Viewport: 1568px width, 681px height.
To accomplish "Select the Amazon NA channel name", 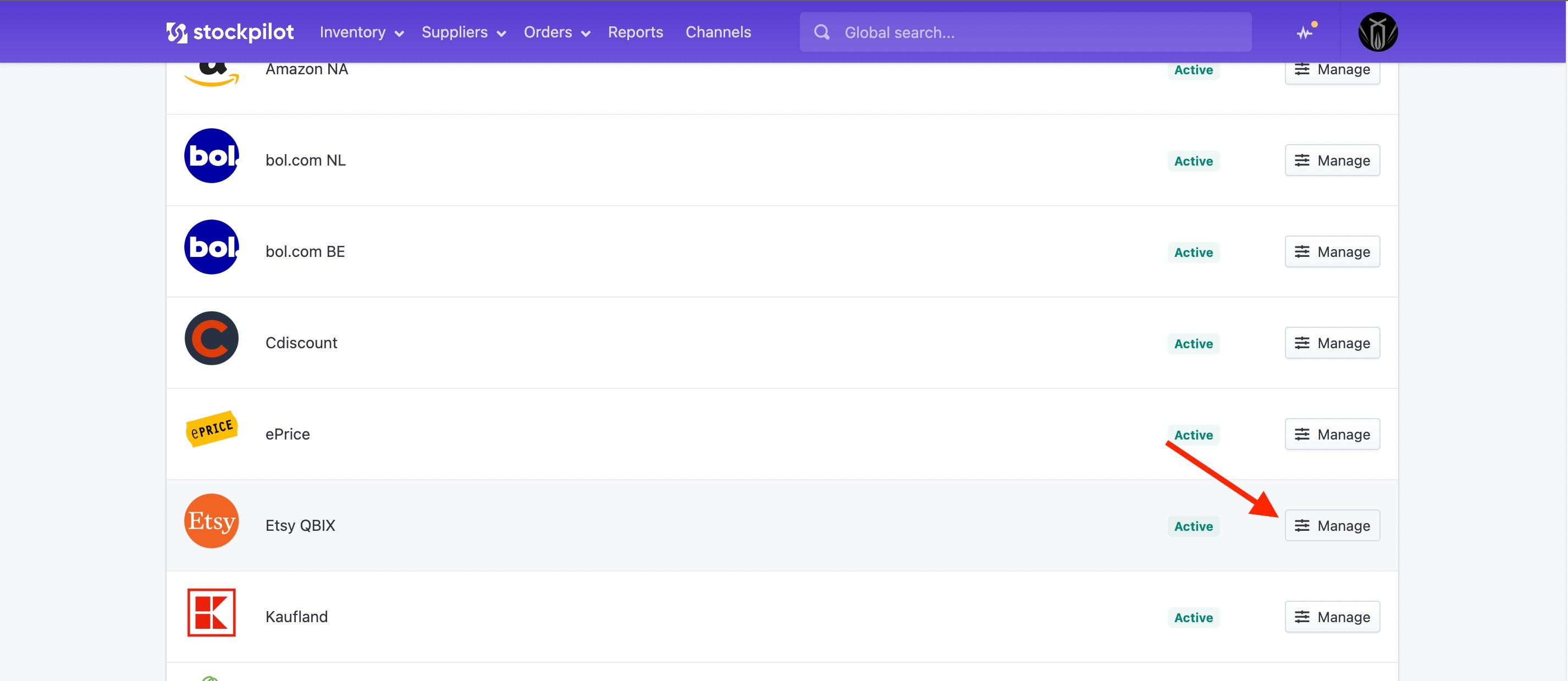I will (x=306, y=69).
